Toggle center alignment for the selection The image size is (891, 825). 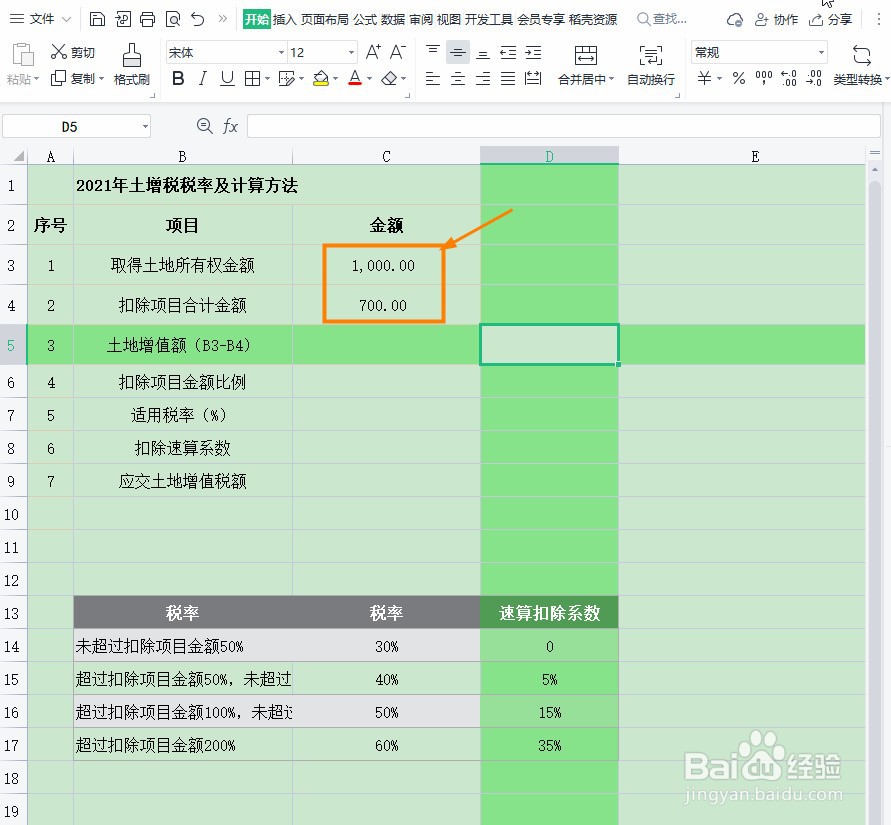pos(457,78)
